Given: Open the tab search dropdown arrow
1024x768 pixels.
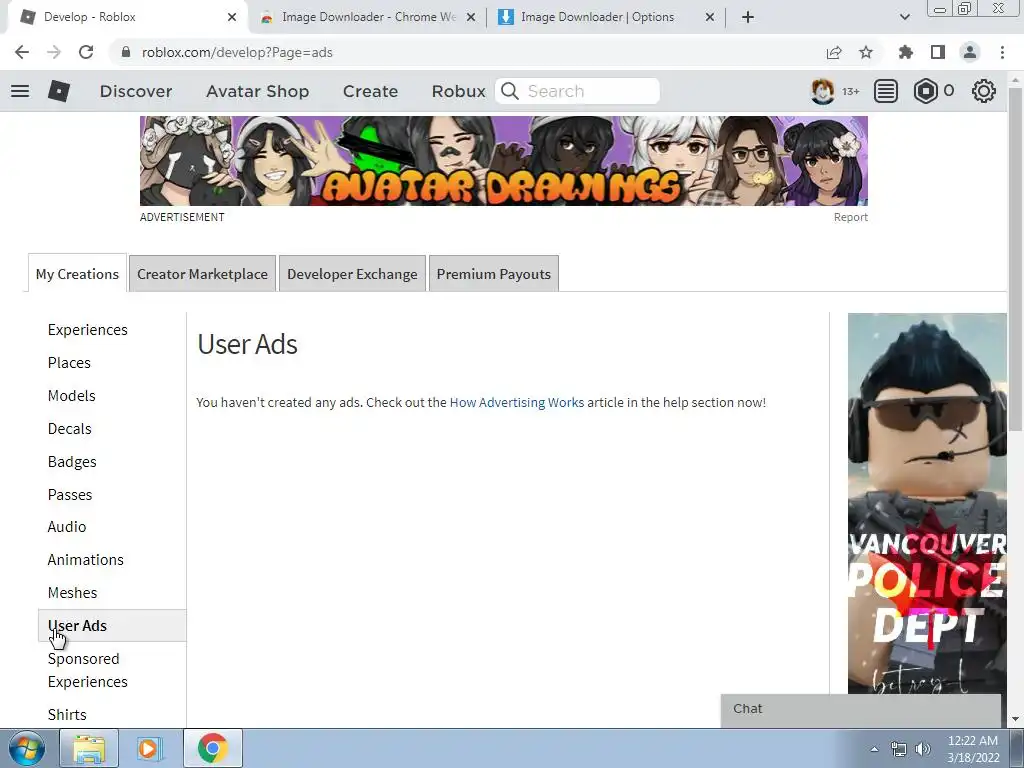Looking at the screenshot, I should point(904,17).
